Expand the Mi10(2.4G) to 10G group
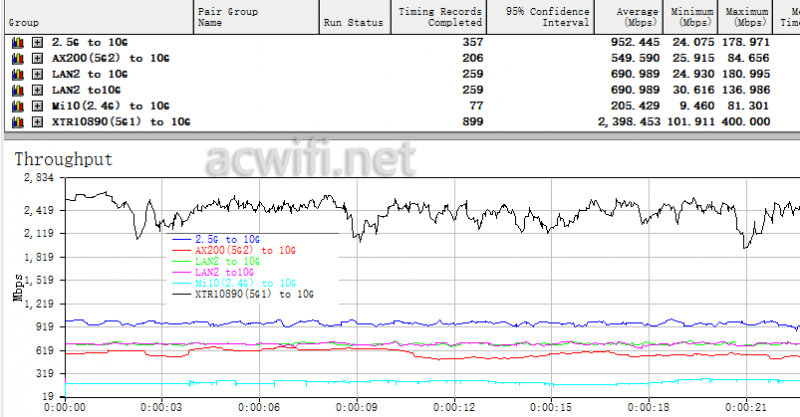 (37, 106)
